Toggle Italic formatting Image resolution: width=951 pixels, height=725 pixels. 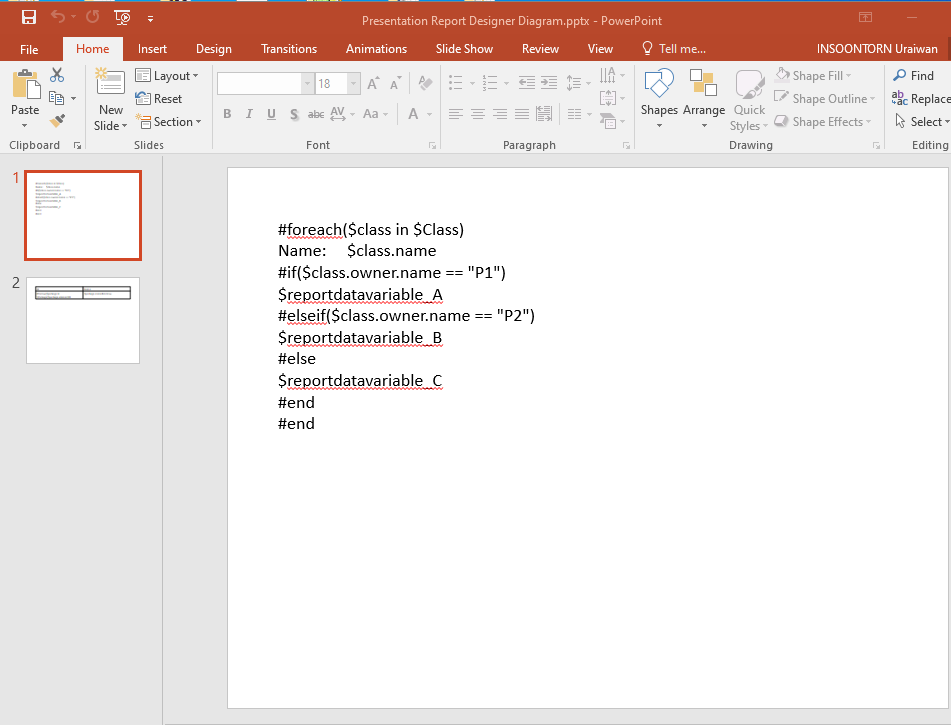point(249,114)
